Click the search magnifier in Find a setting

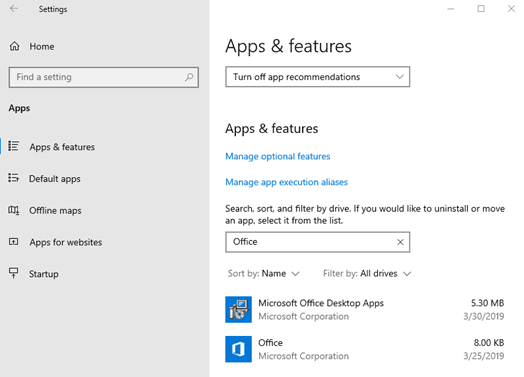pos(189,77)
